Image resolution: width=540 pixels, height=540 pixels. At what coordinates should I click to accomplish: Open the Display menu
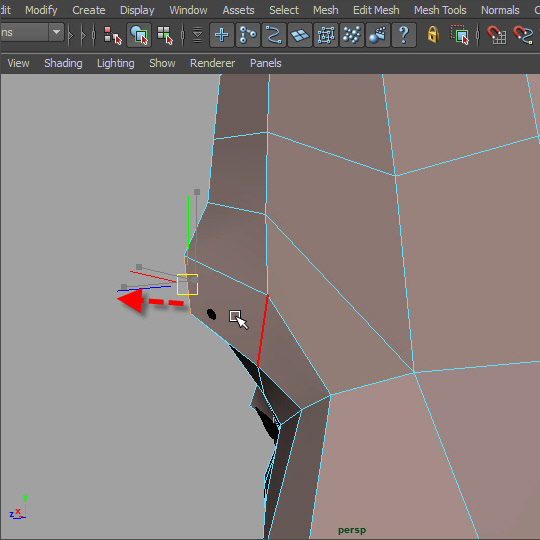point(137,10)
